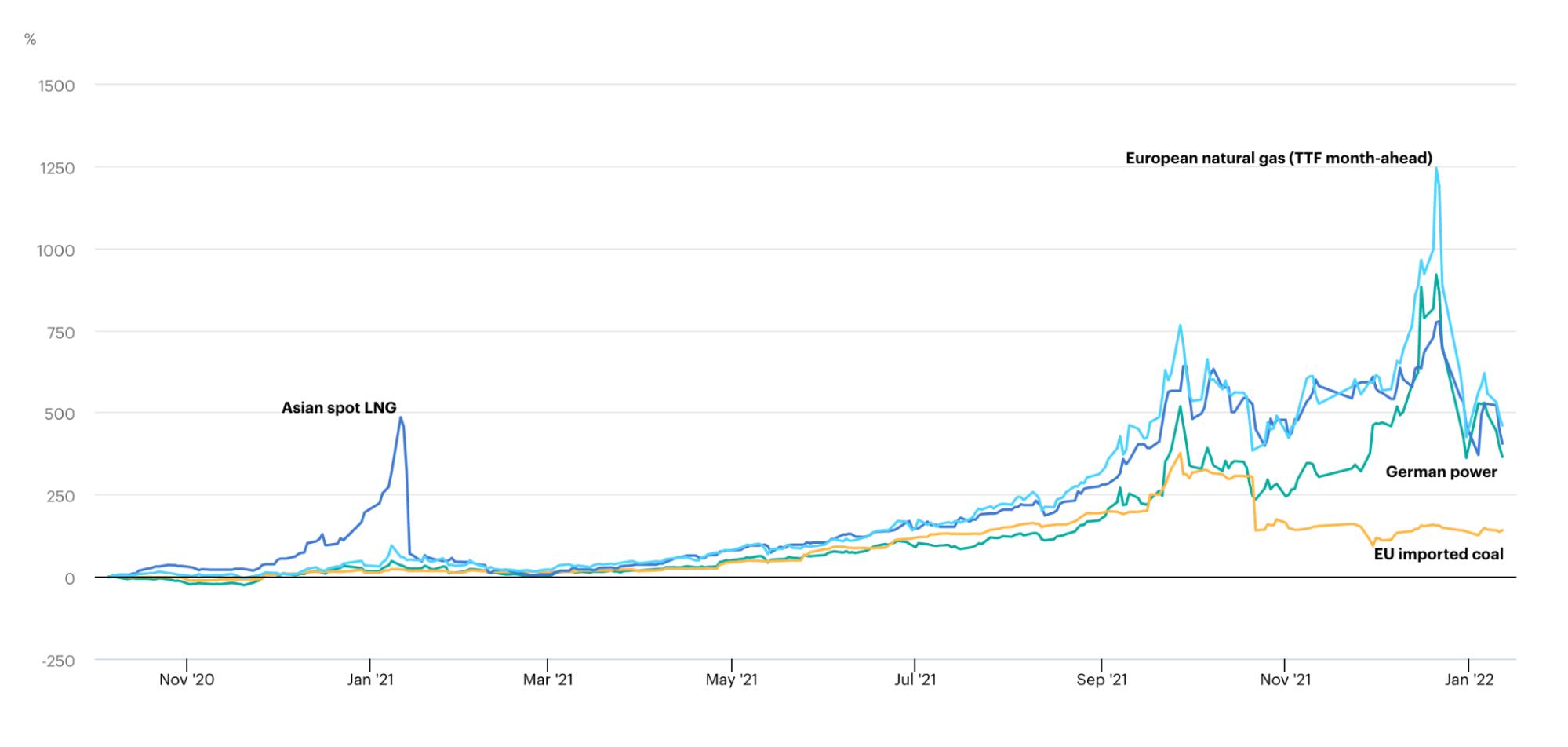The width and height of the screenshot is (1568, 747).
Task: Click the 750 y-axis value
Action: pyautogui.click(x=60, y=333)
